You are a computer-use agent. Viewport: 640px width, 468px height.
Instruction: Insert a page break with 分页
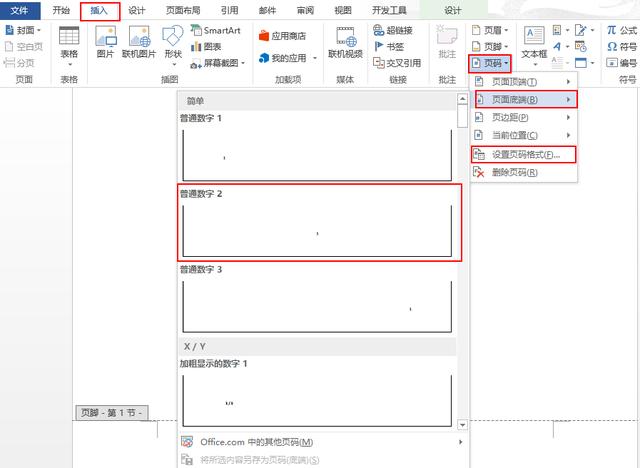(x=19, y=63)
